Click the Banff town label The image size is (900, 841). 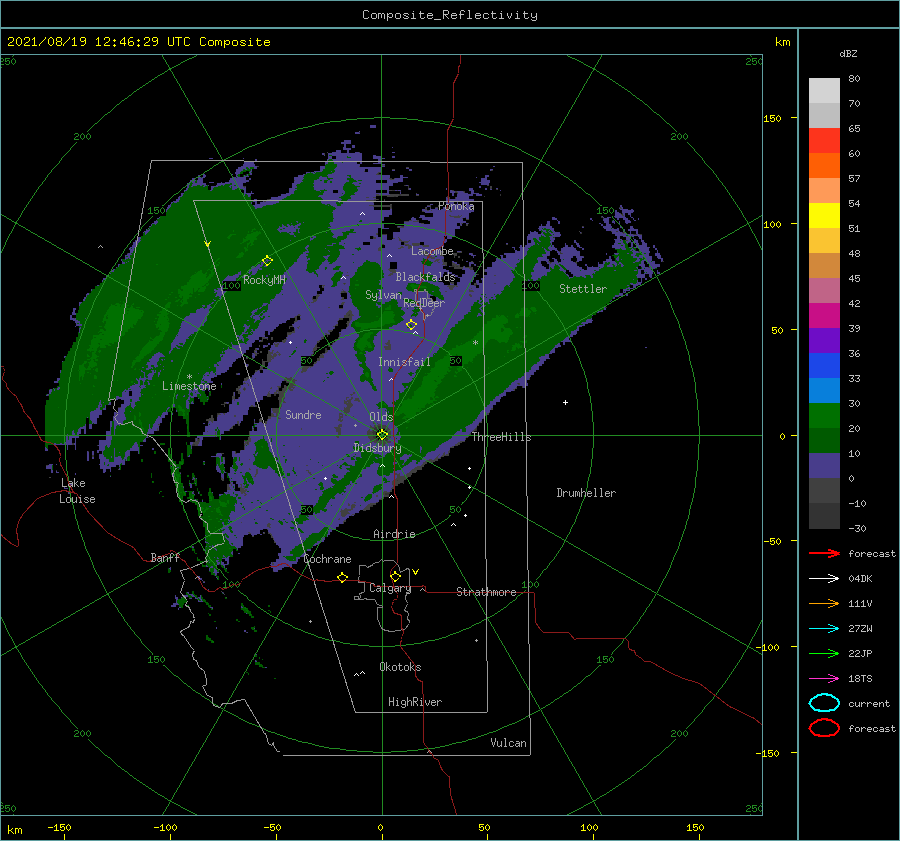[165, 557]
